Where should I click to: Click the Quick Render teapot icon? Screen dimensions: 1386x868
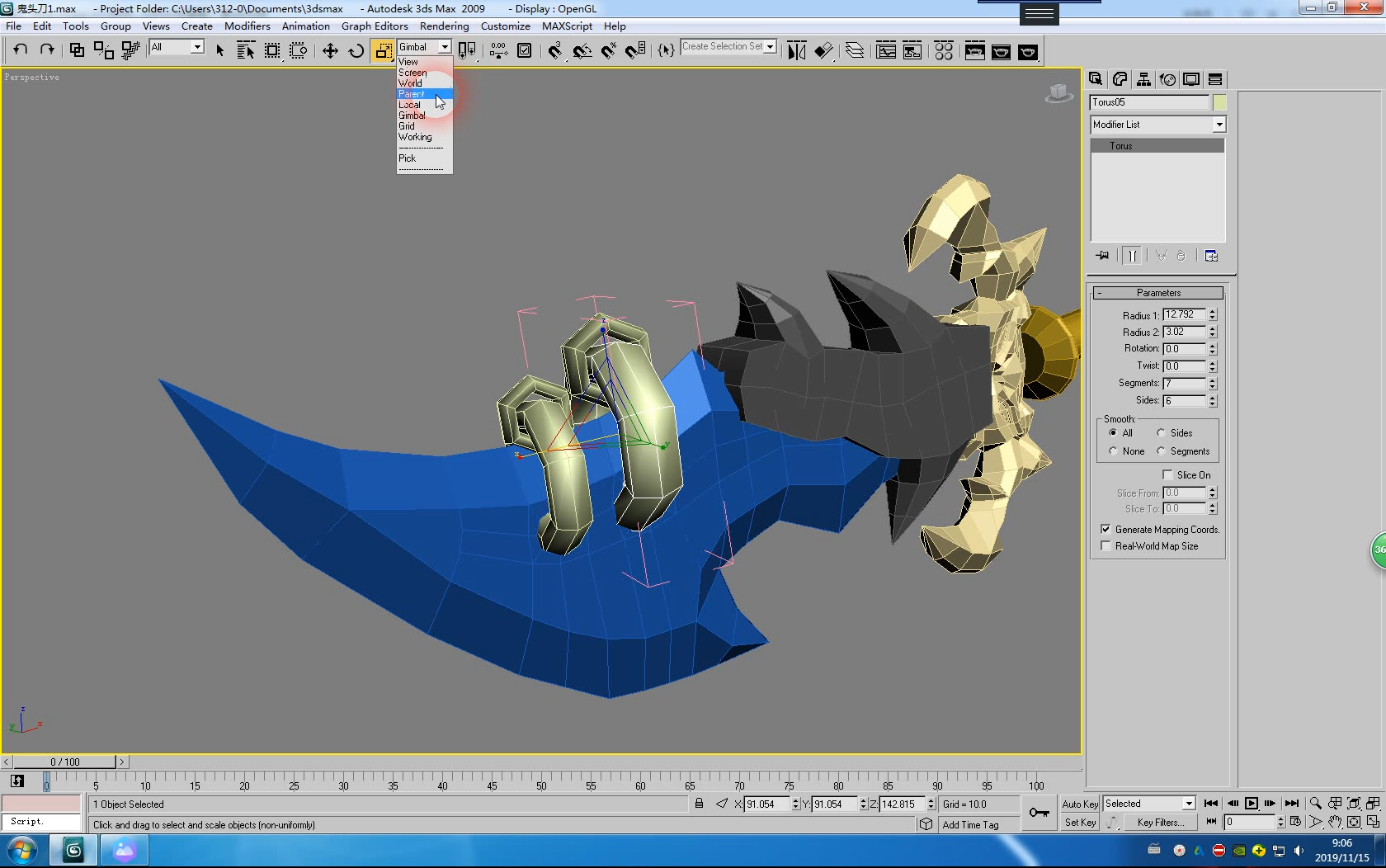click(x=1027, y=50)
